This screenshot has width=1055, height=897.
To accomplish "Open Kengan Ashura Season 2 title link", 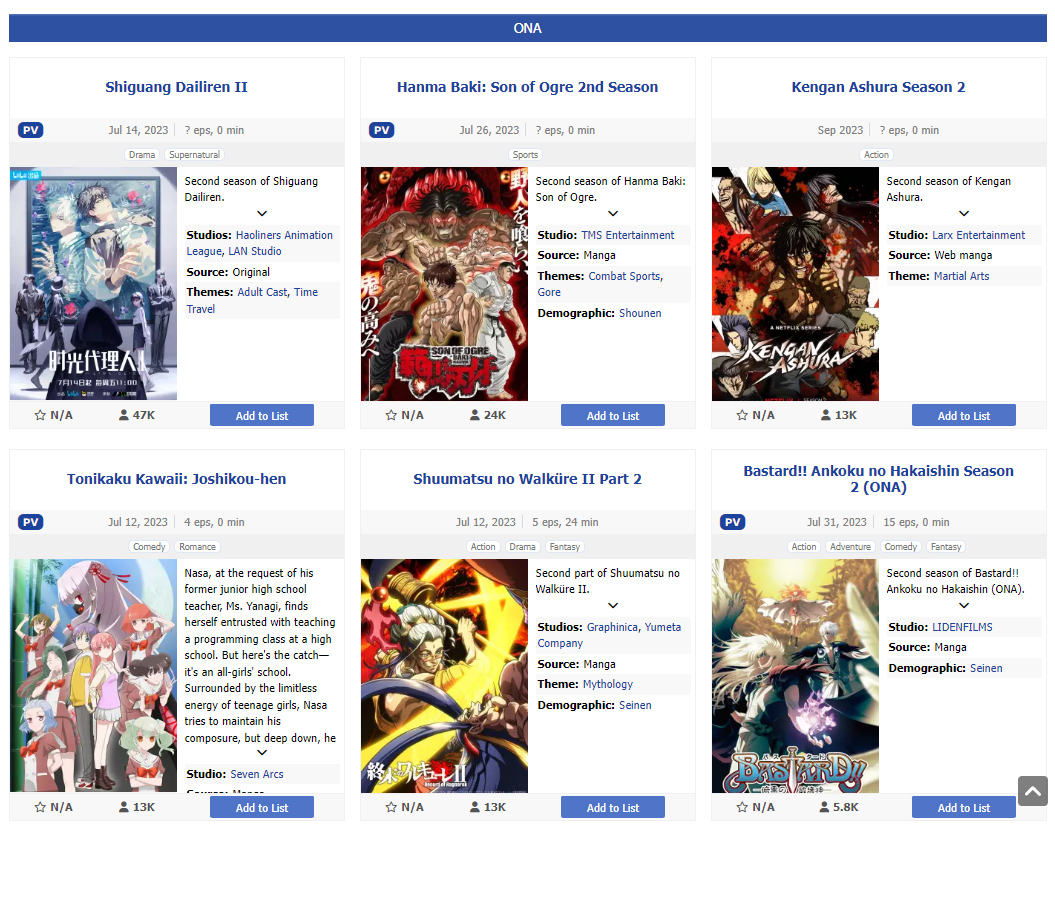I will click(x=878, y=87).
